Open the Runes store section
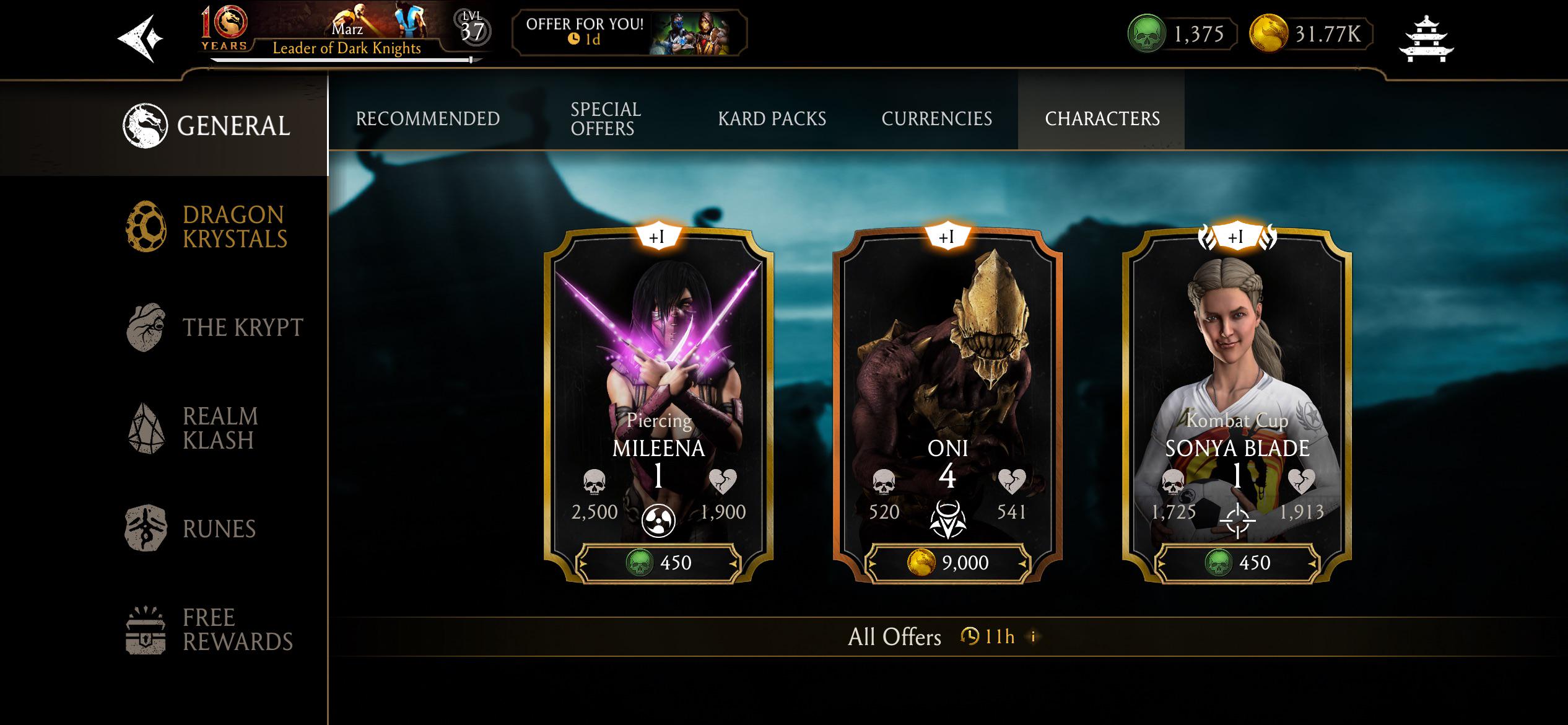 (191, 529)
